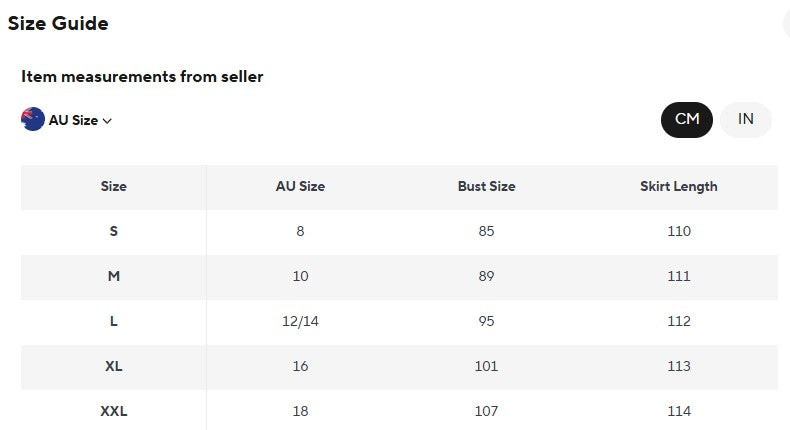Click the Bust Size column header
Viewport: 790px width, 430px height.
(x=487, y=187)
